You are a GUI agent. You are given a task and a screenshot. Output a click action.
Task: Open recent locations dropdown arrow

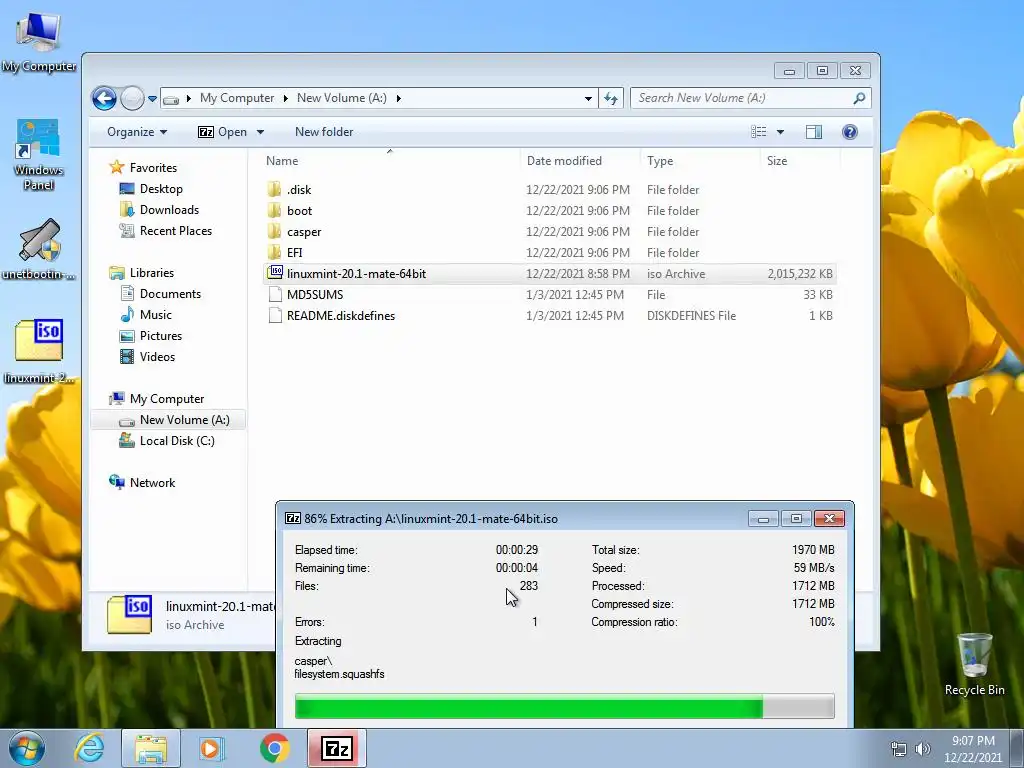152,99
